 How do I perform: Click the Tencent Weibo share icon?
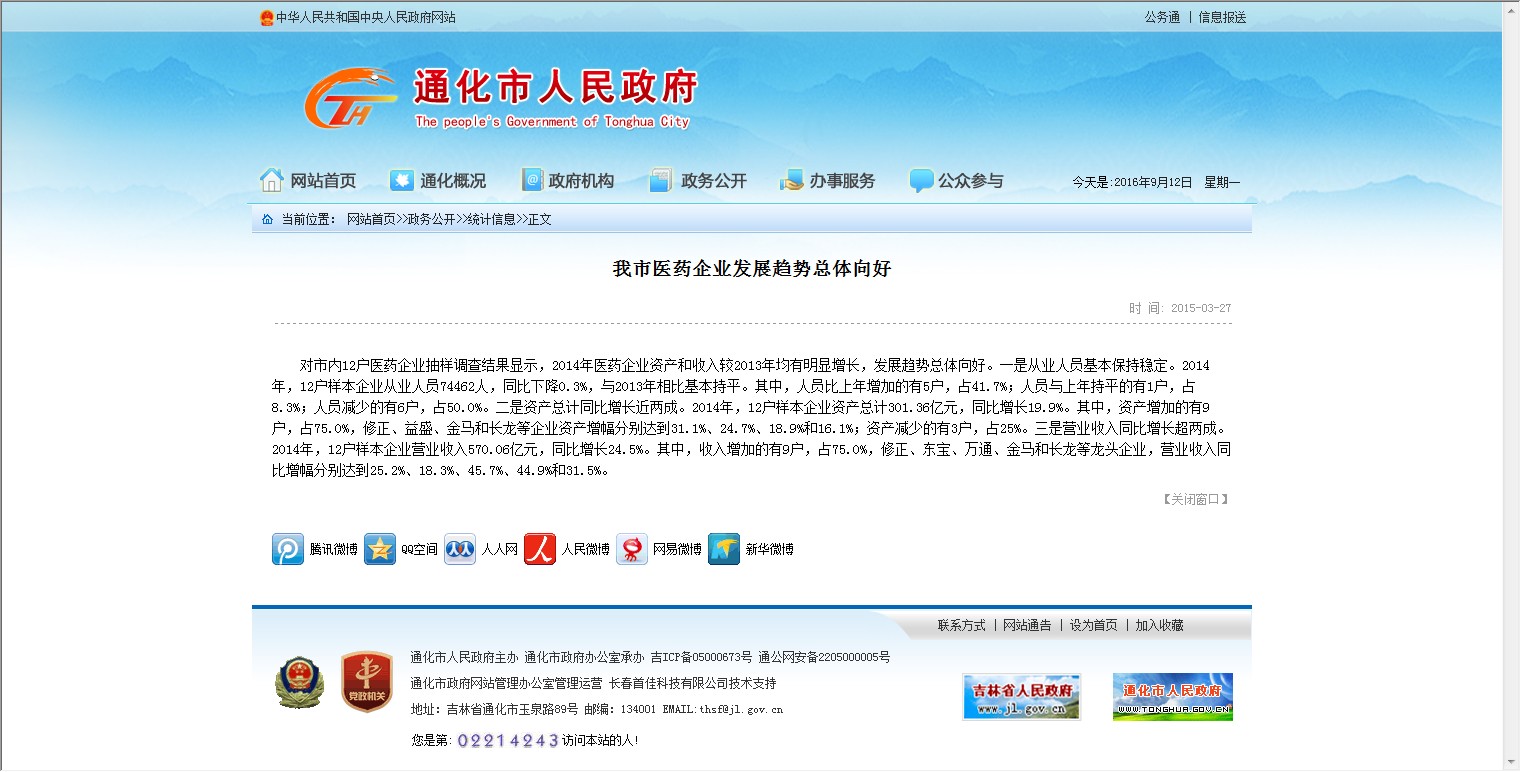288,549
